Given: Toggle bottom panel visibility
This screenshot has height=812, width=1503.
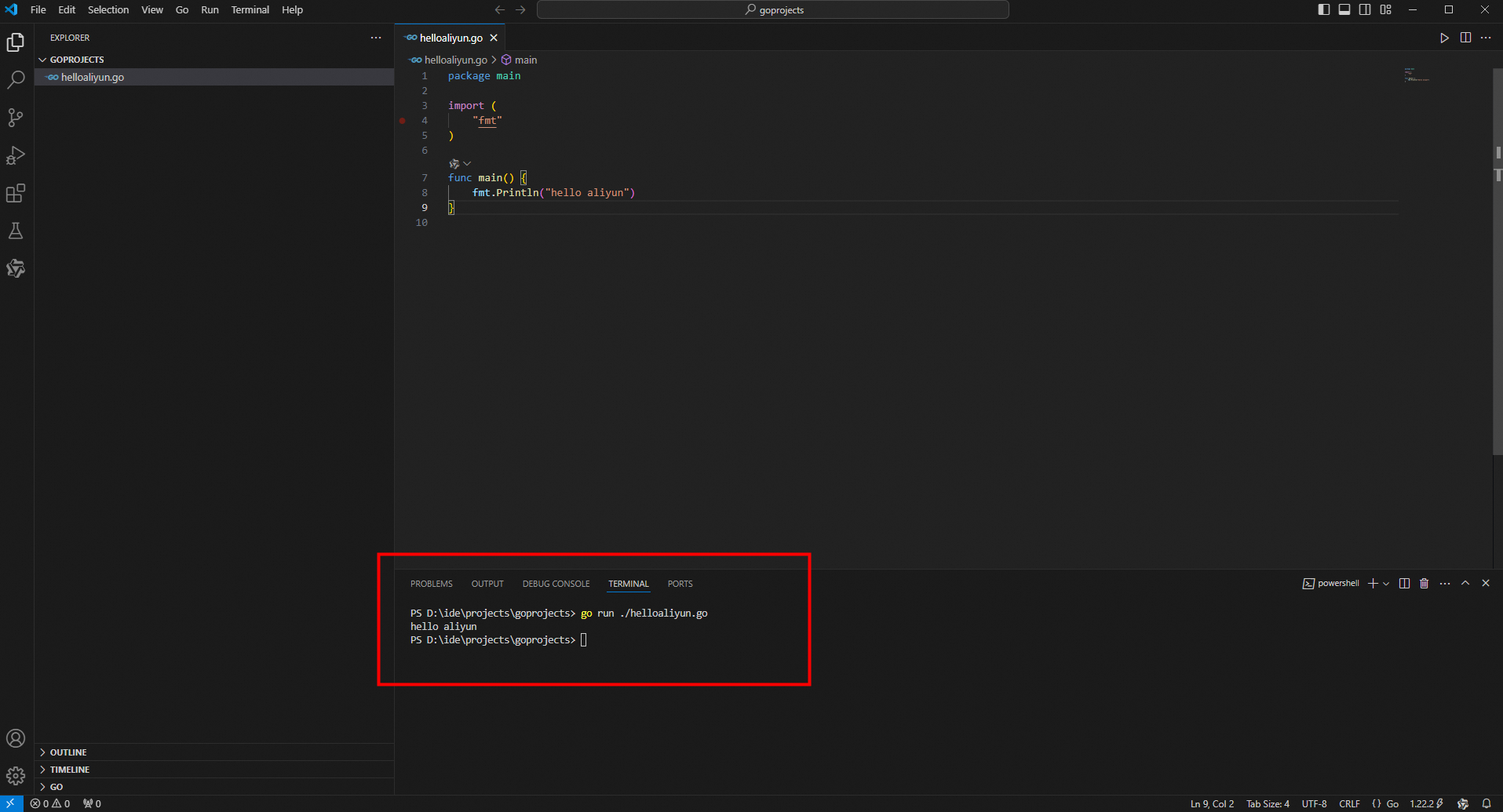Looking at the screenshot, I should (1344, 9).
